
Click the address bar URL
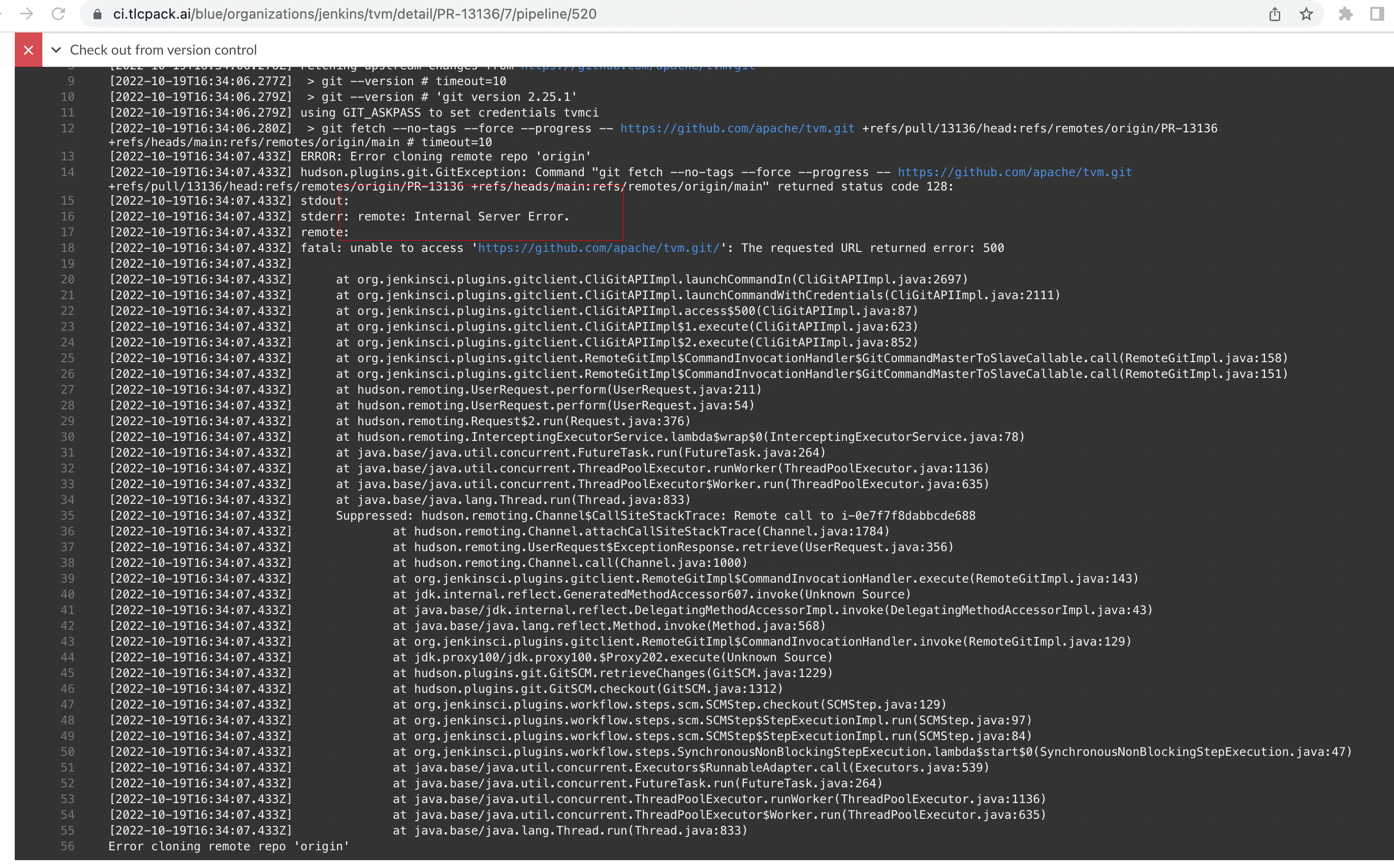[354, 14]
